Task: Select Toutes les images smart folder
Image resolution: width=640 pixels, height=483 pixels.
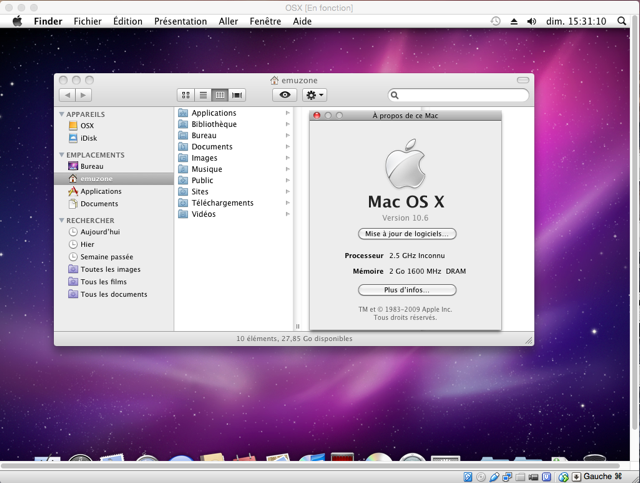Action: point(104,269)
